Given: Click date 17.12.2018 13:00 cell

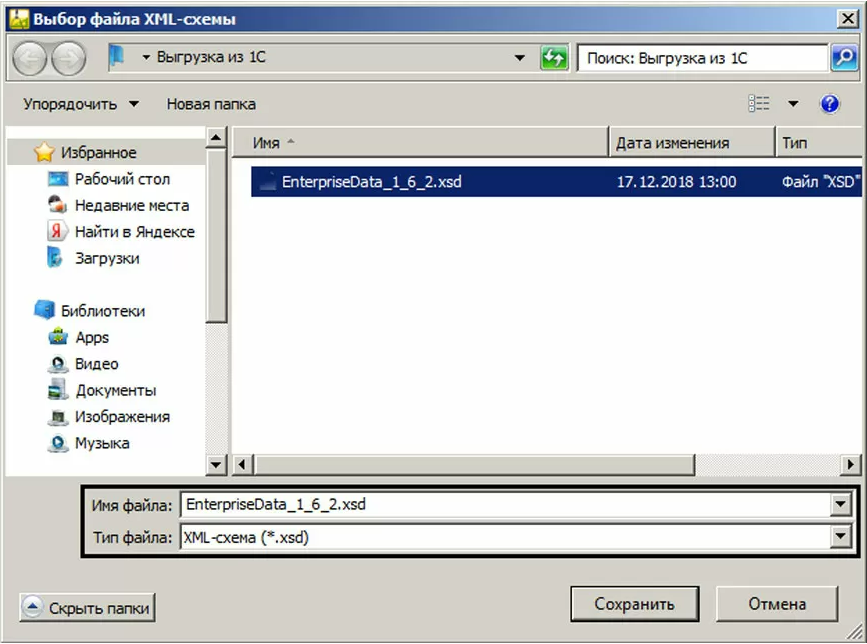Looking at the screenshot, I should coord(676,182).
